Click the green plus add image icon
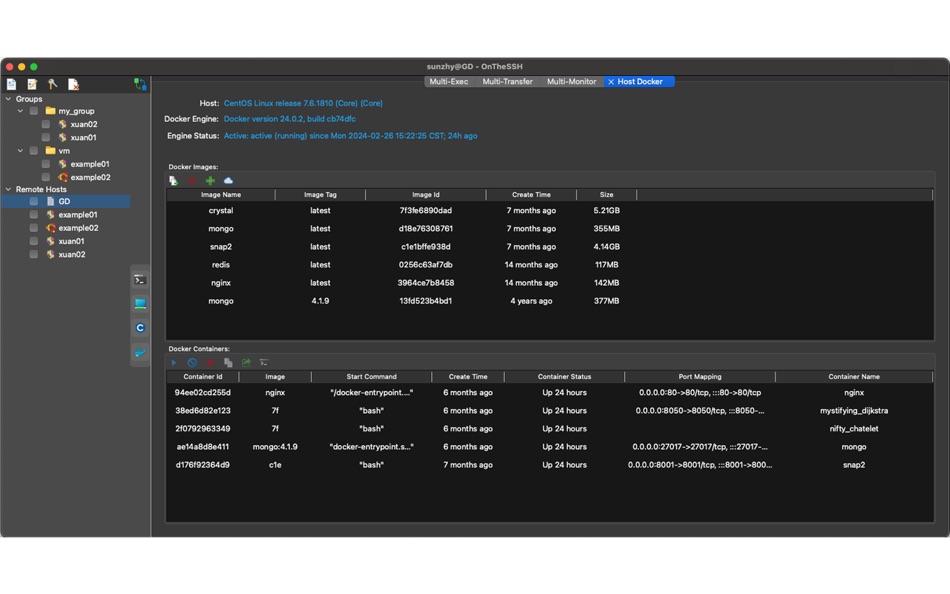 click(x=210, y=181)
